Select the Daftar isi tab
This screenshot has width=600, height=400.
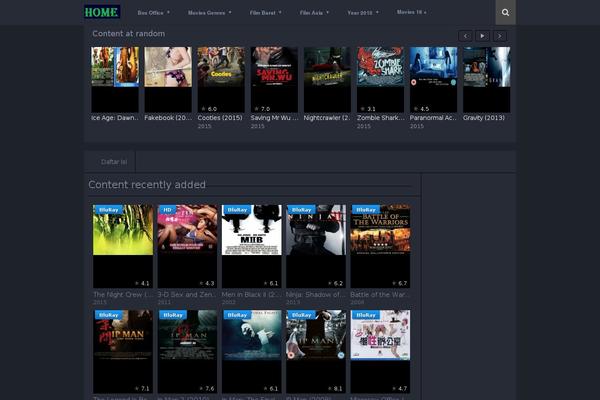tap(114, 162)
